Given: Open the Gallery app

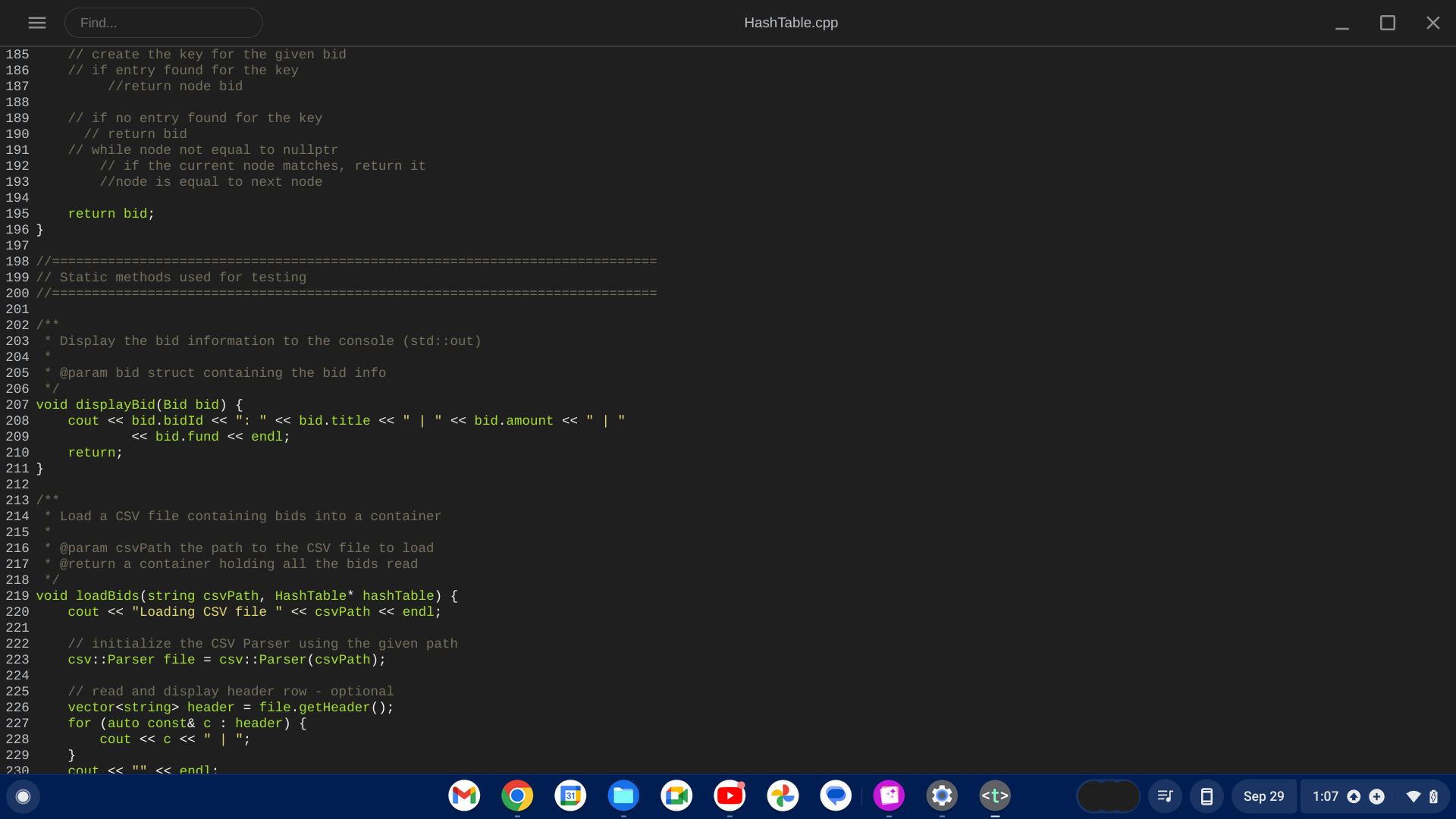Looking at the screenshot, I should pyautogui.click(x=890, y=796).
